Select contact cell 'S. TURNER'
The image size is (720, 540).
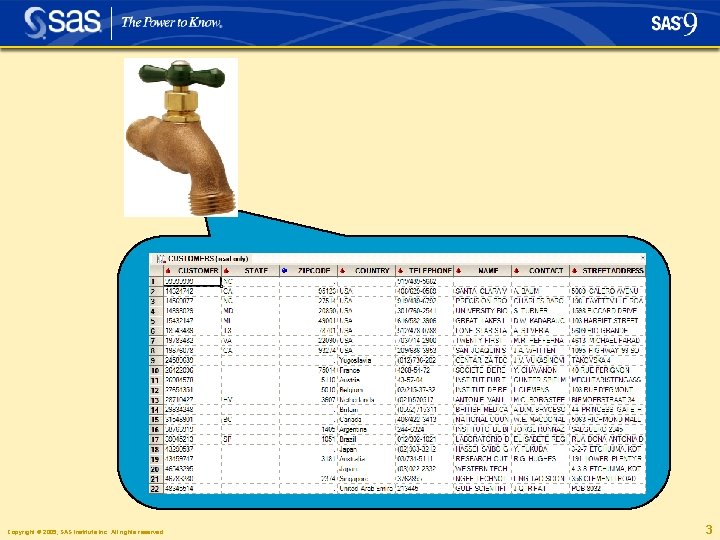tap(540, 311)
